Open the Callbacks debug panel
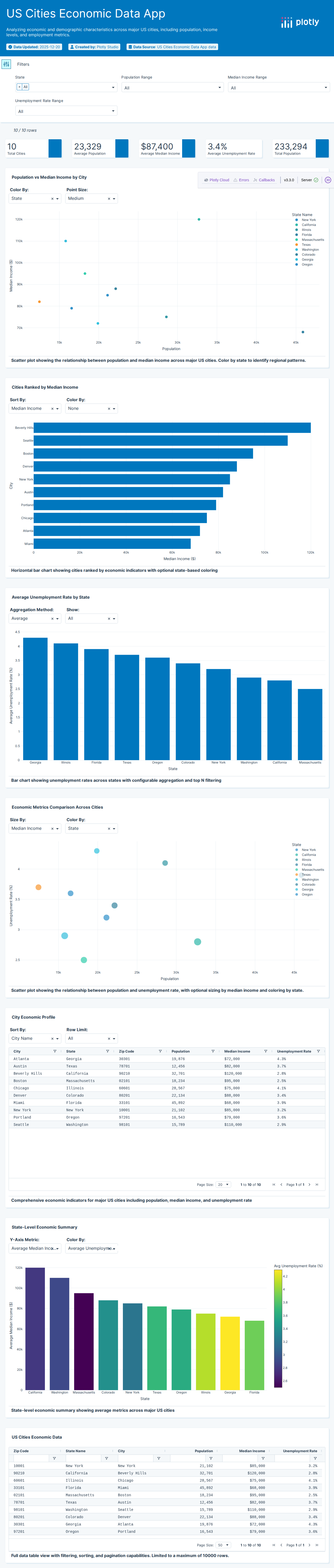 [x=264, y=180]
